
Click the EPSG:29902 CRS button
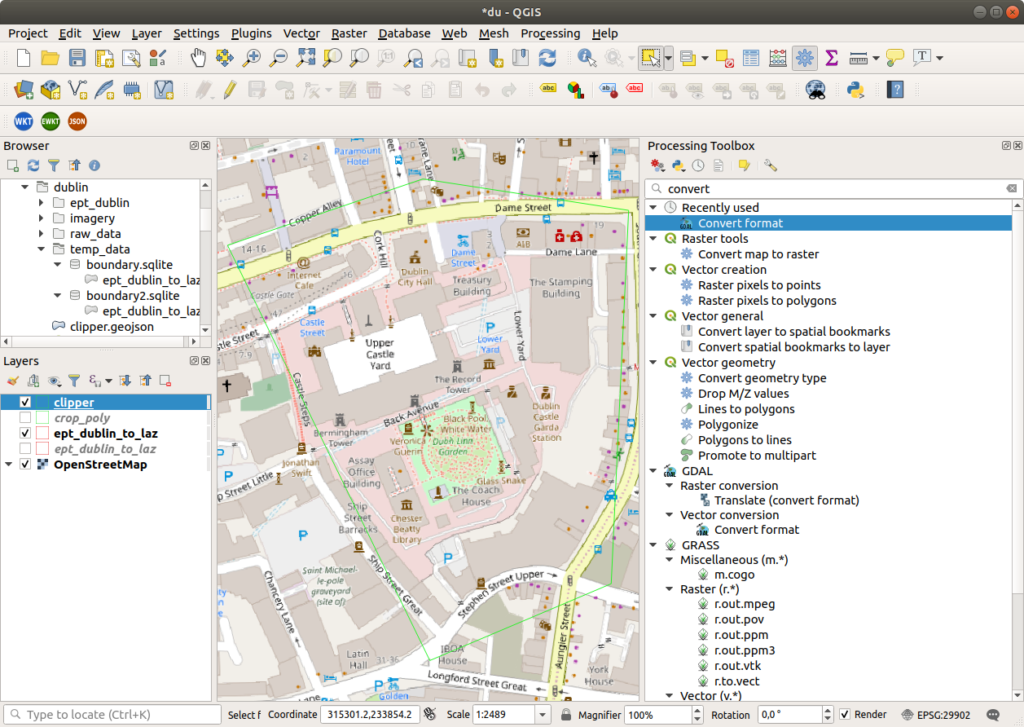pos(936,715)
